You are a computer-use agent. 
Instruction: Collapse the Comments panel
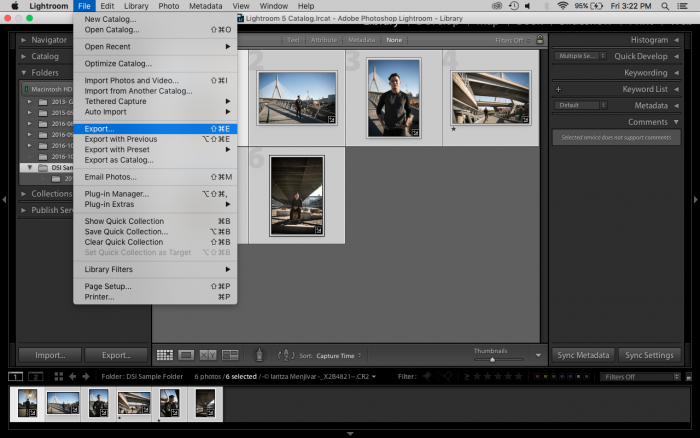point(677,122)
